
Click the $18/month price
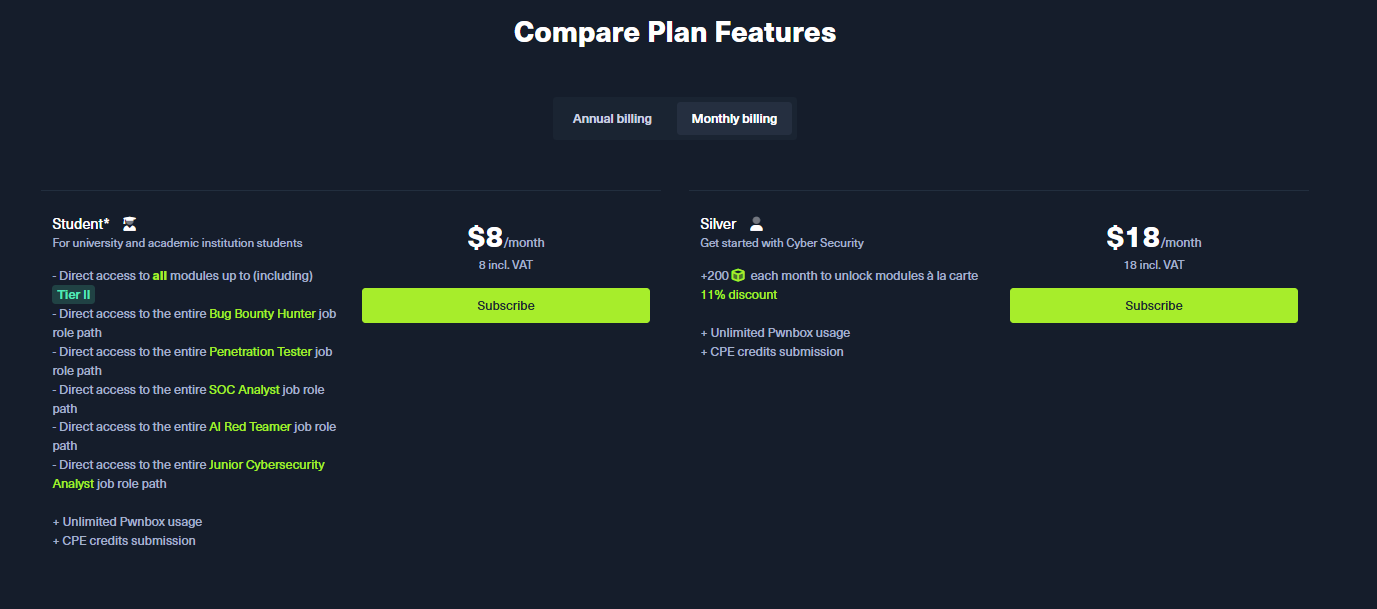tap(1153, 239)
